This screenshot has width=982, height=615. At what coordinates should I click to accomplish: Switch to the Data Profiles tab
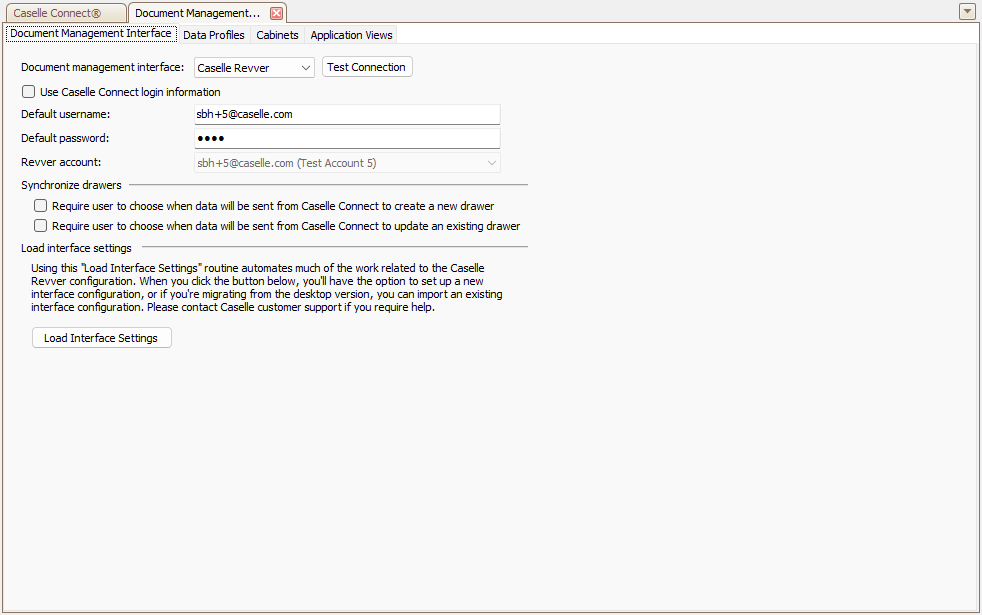pos(214,35)
